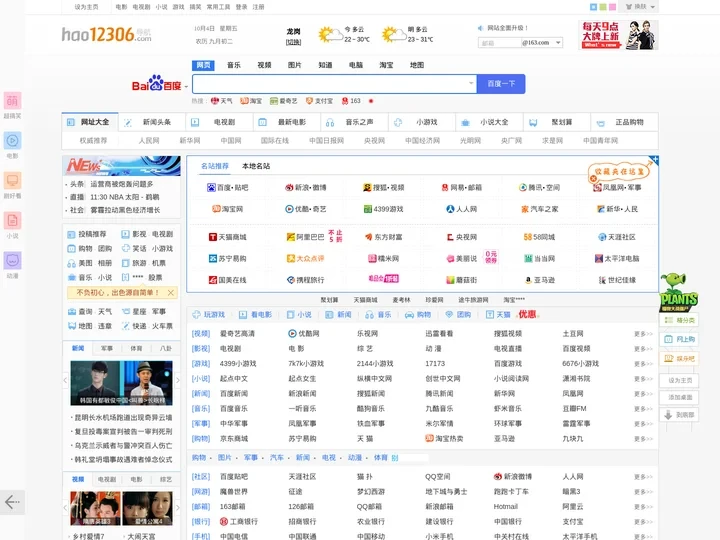This screenshot has width=720, height=540.
Task: Open 腾讯·空间 site link
Action: [x=539, y=187]
